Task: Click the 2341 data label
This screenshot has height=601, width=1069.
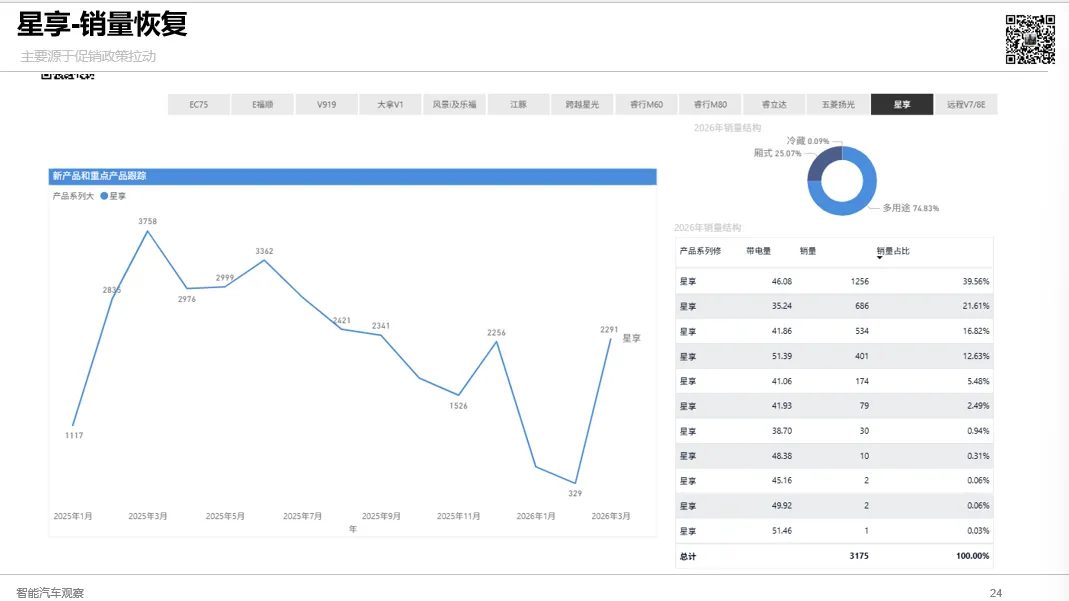Action: pyautogui.click(x=381, y=326)
